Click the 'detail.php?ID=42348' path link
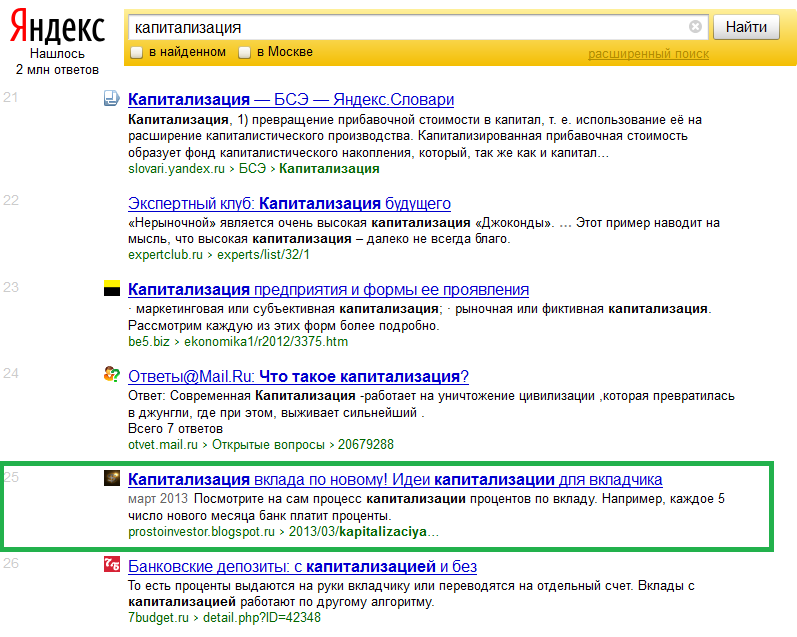This screenshot has width=797, height=637. tap(262, 618)
